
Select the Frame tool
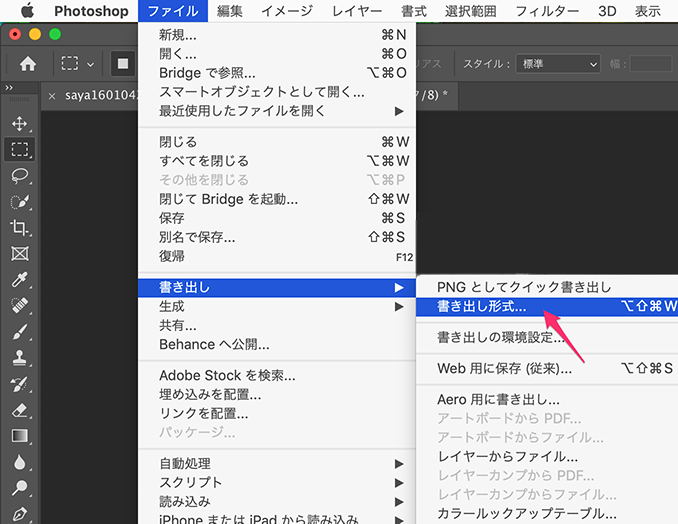(19, 254)
